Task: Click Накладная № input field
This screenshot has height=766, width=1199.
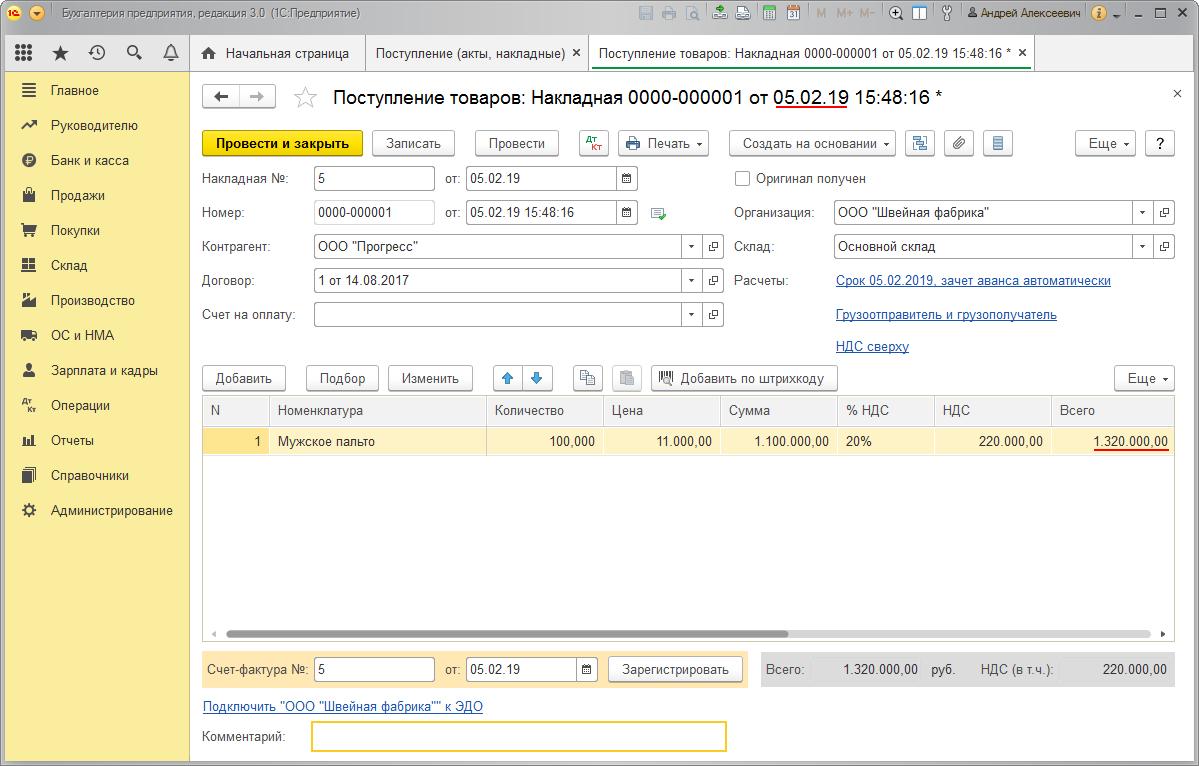Action: coord(374,179)
